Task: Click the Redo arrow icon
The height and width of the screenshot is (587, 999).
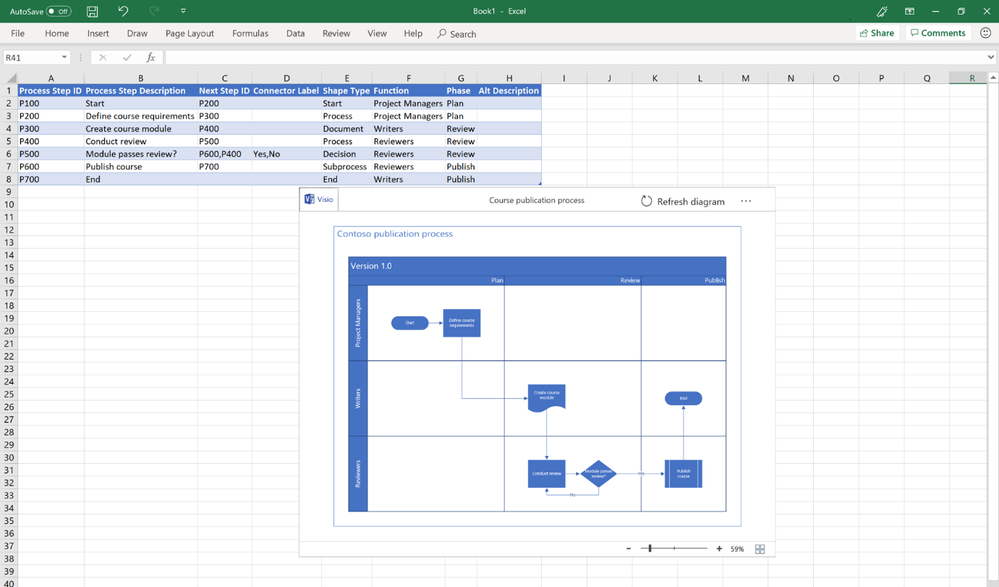Action: [x=154, y=11]
